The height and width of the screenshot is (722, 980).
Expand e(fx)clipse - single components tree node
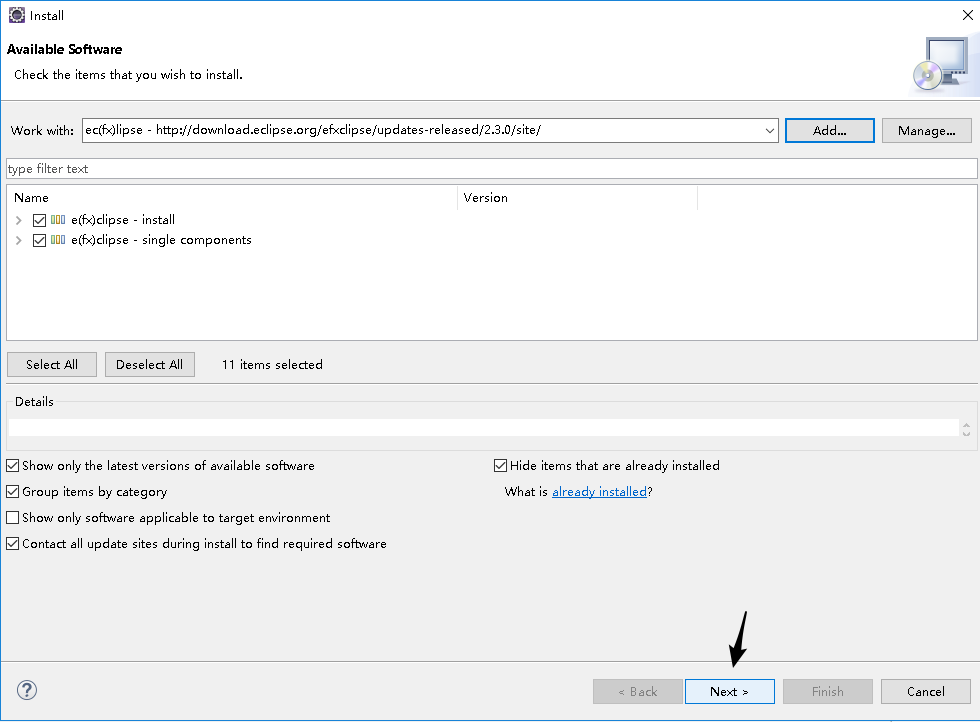tap(19, 240)
